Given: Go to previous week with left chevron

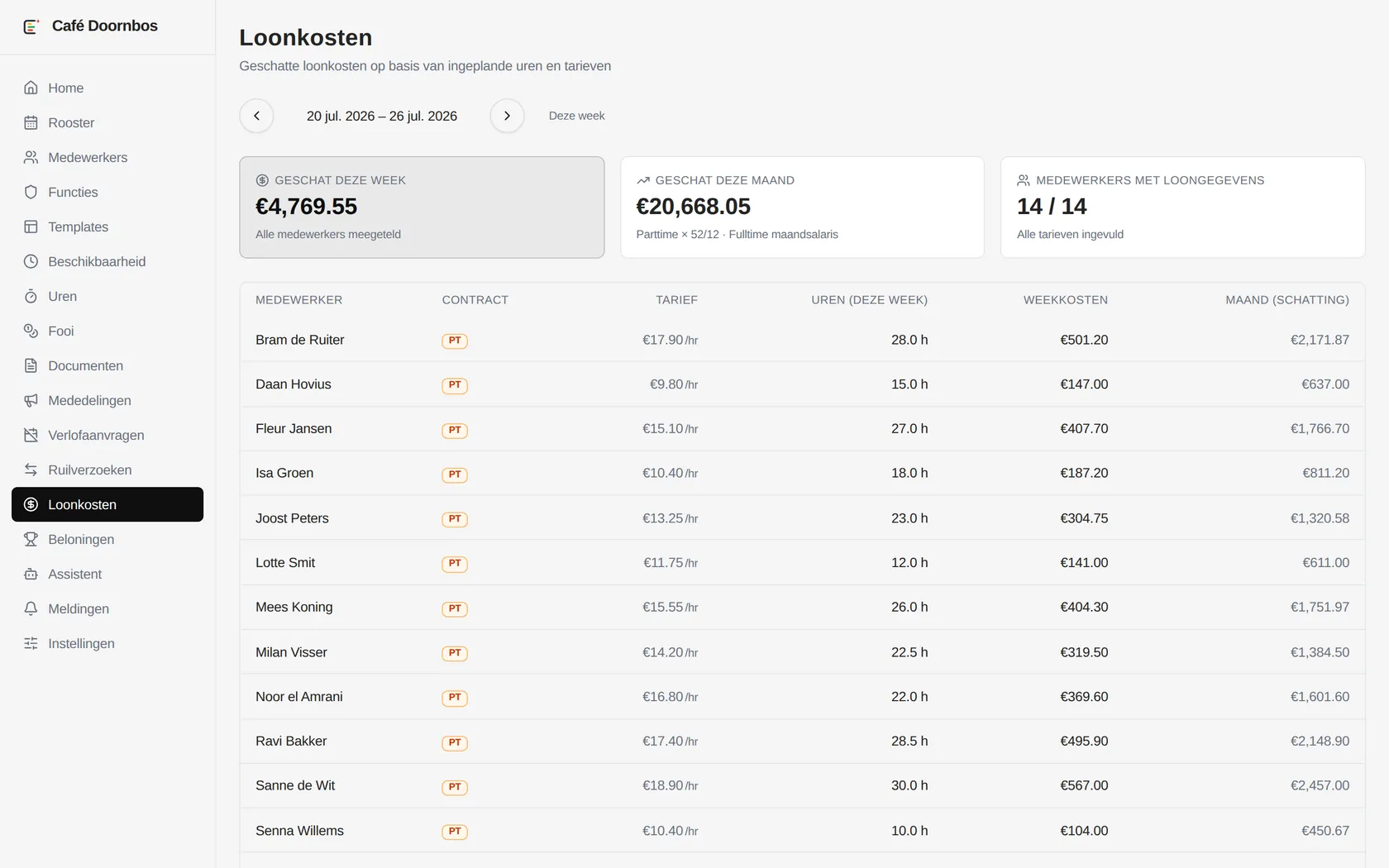Looking at the screenshot, I should pyautogui.click(x=256, y=116).
